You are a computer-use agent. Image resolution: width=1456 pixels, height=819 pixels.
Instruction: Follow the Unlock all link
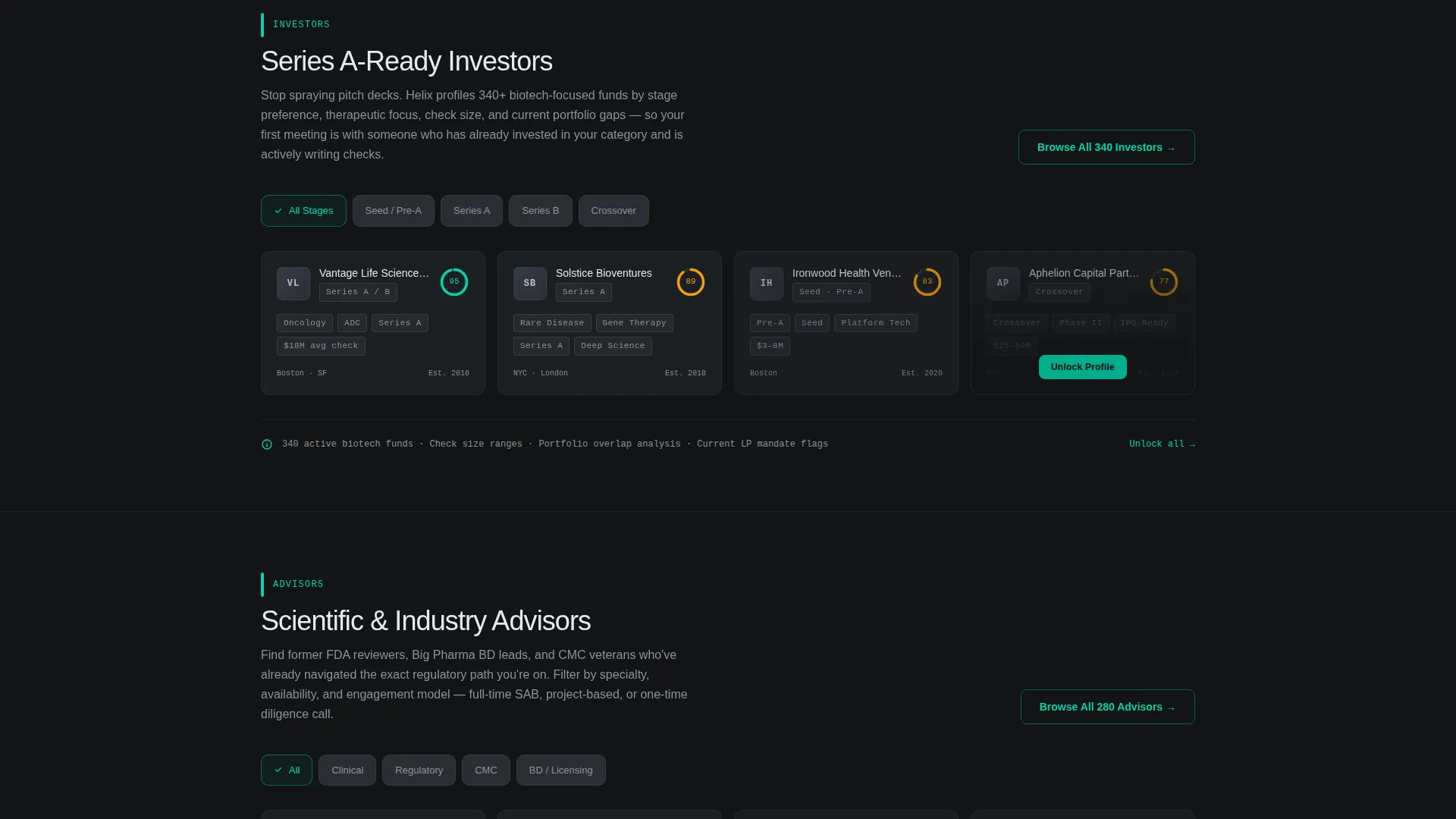(x=1162, y=444)
